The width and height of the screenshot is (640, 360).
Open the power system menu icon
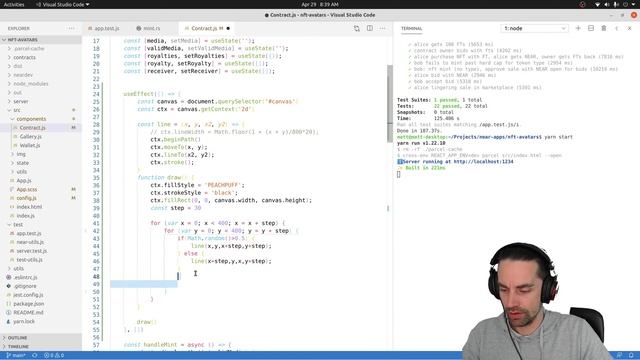[x=625, y=4]
